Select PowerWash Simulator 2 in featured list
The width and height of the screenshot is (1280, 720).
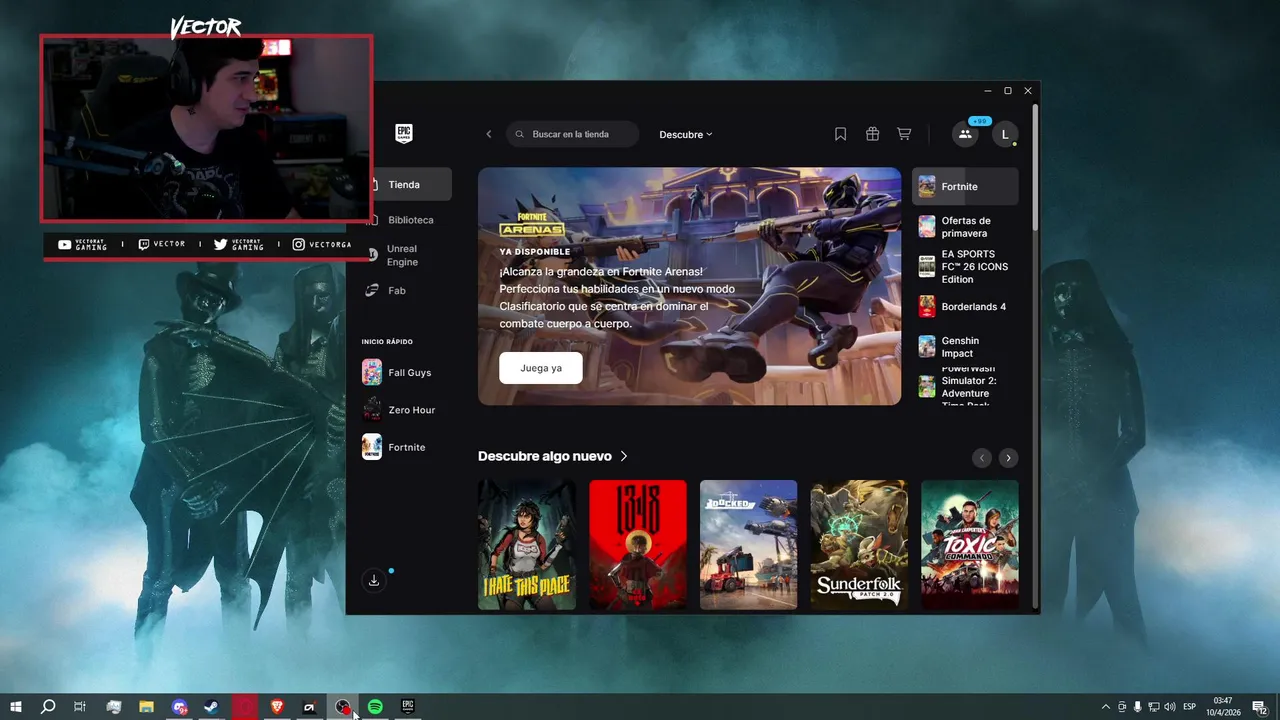[965, 387]
